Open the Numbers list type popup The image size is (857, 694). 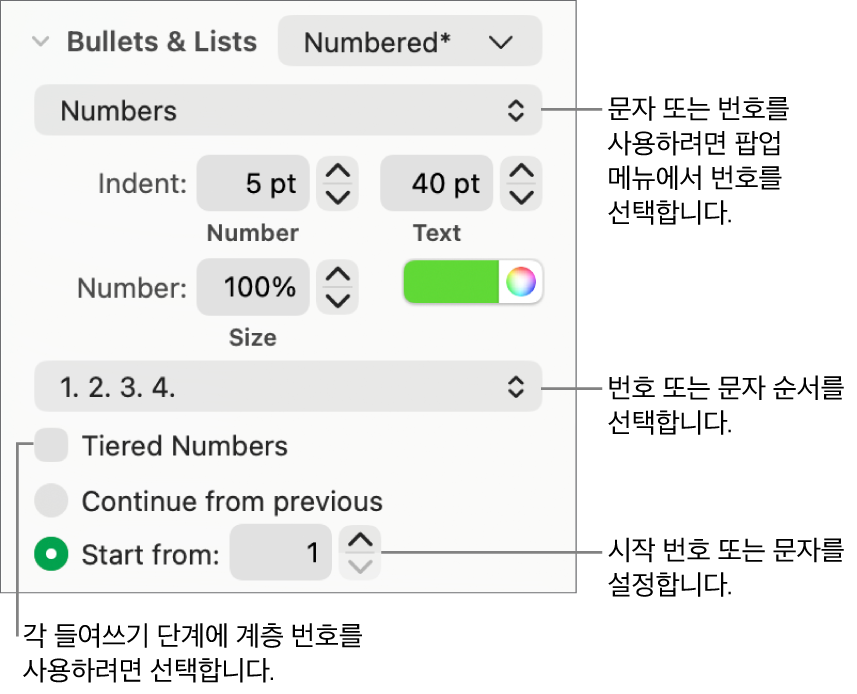pos(288,111)
